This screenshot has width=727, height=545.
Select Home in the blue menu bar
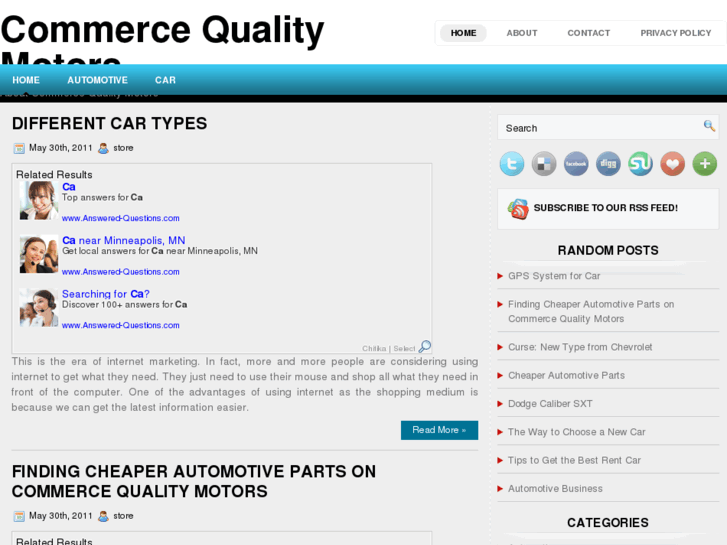point(26,80)
